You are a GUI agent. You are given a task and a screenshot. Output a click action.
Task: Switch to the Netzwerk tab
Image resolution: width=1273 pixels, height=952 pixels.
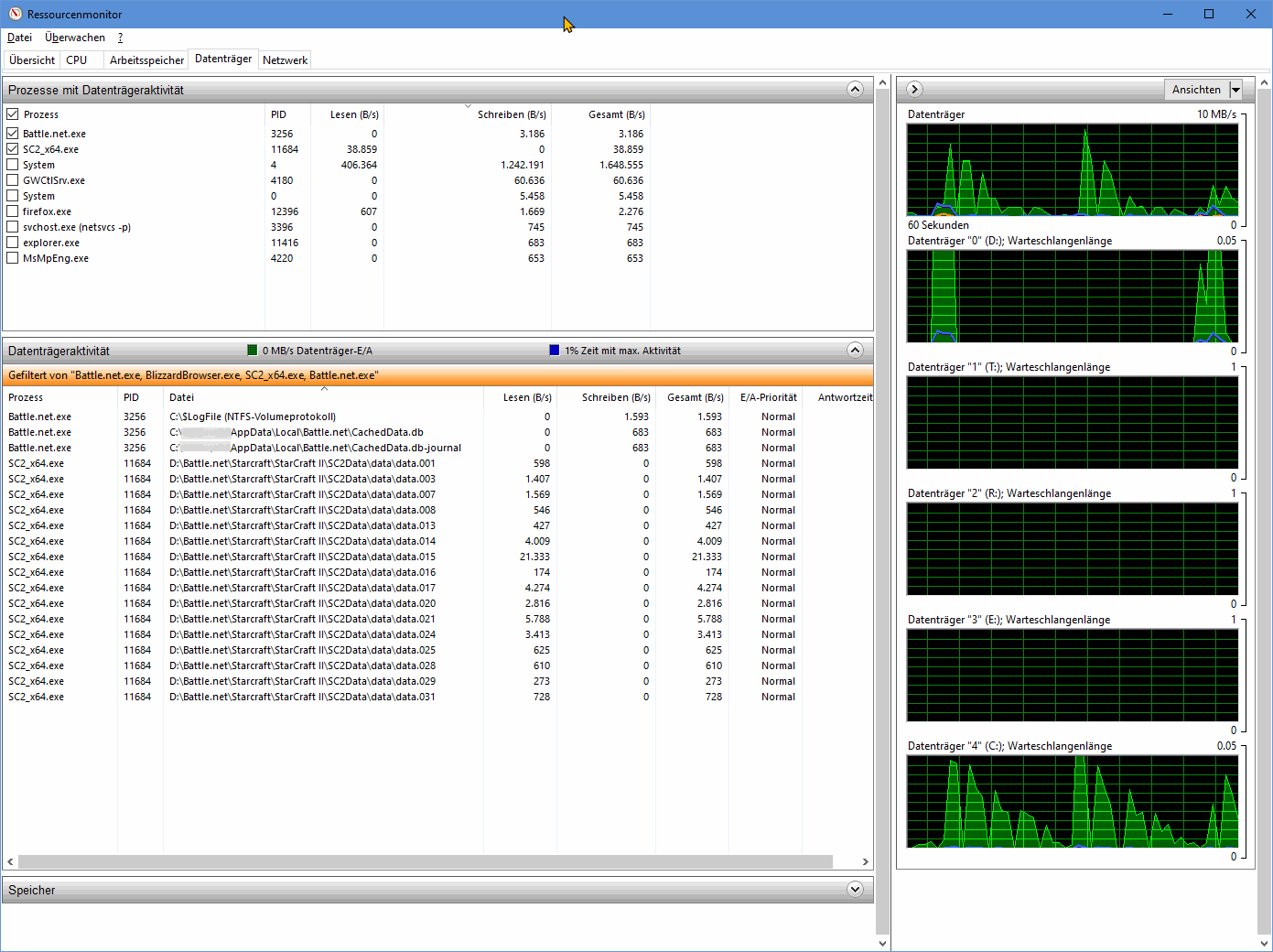tap(285, 59)
